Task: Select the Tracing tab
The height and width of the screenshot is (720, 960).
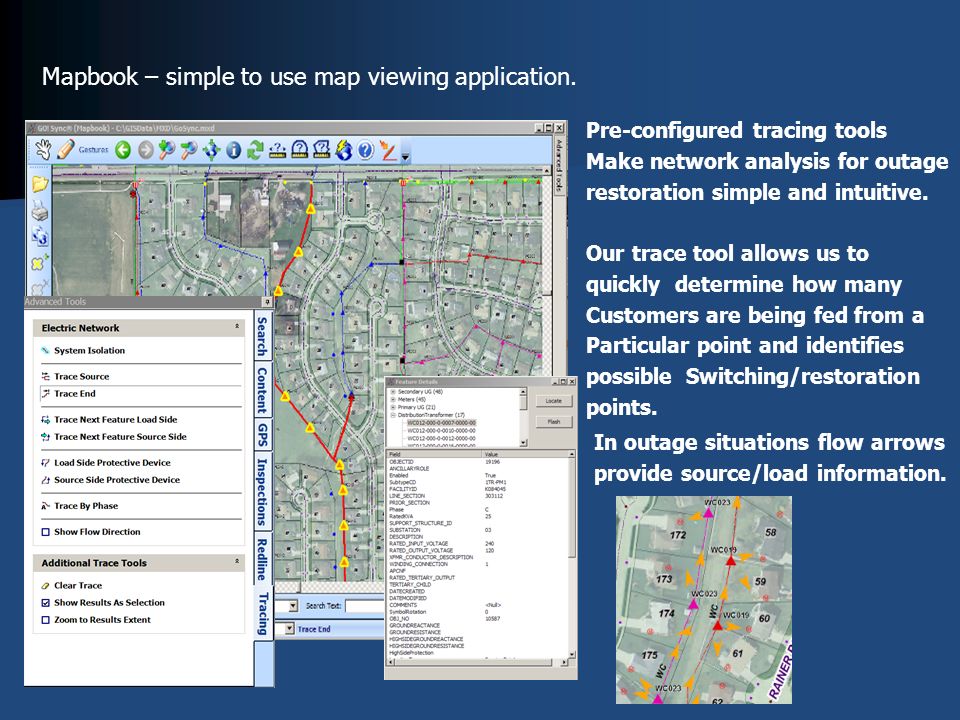Action: 263,613
